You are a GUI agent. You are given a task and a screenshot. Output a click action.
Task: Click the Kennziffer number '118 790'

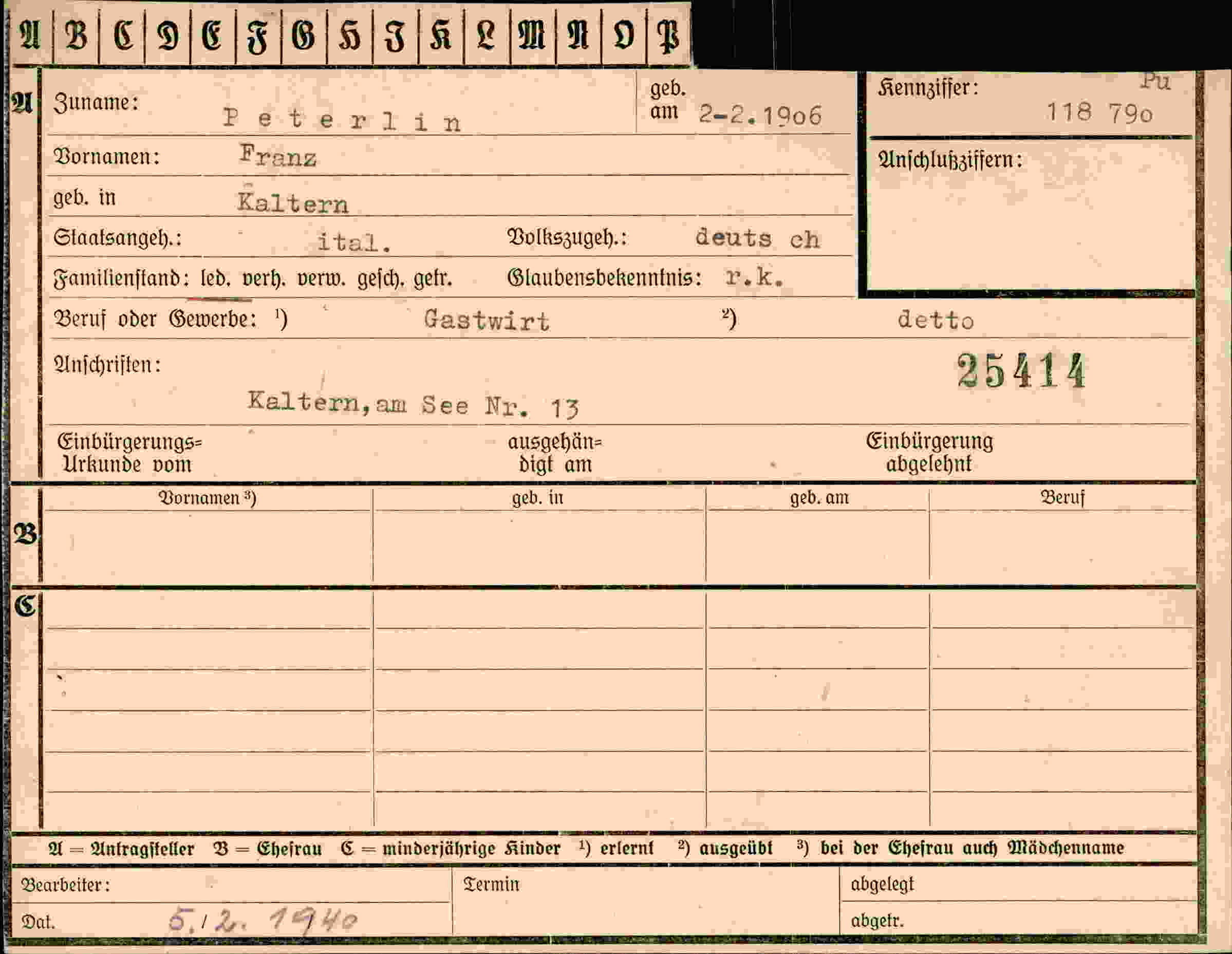[1099, 113]
